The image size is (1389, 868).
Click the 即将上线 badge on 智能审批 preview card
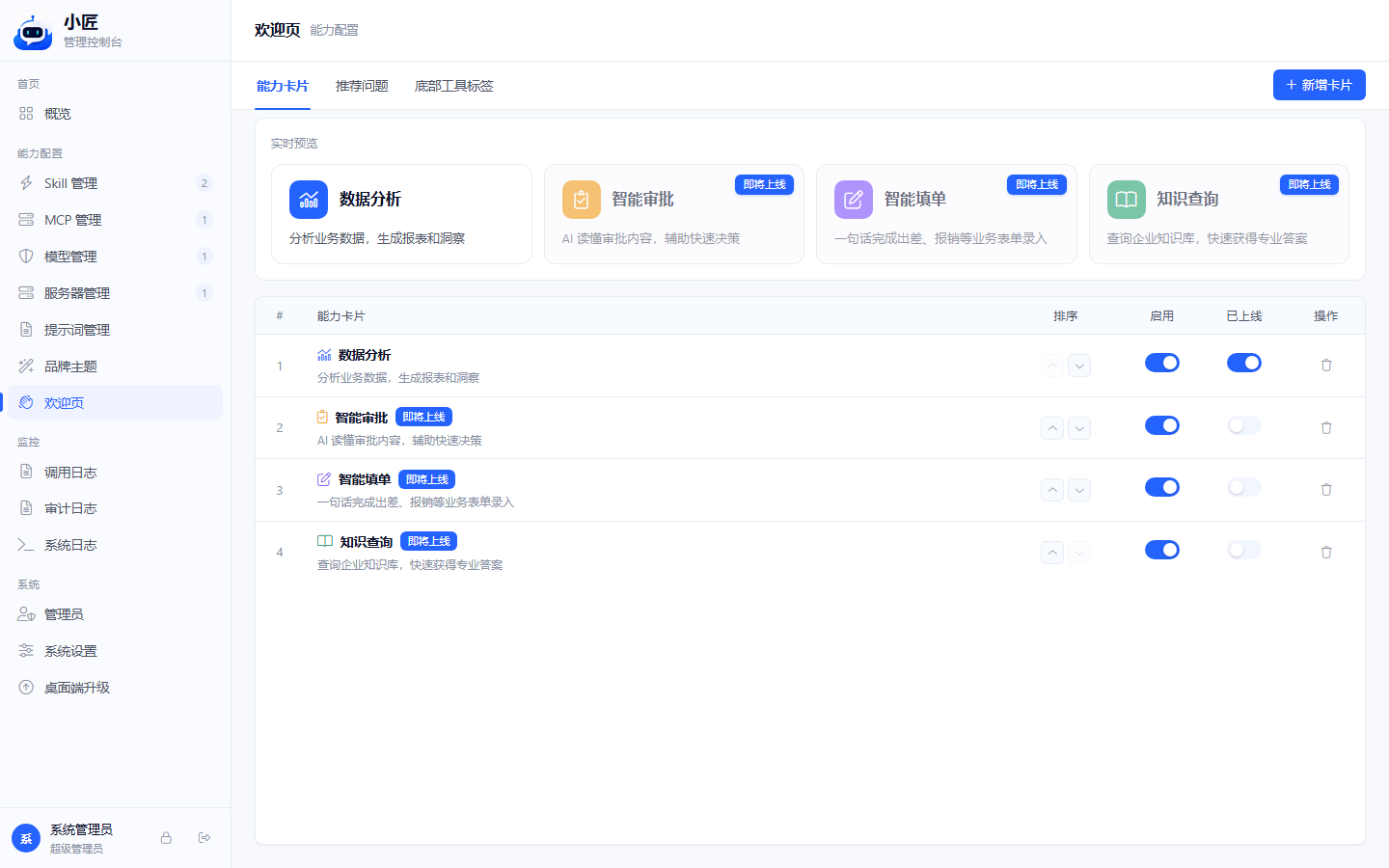(765, 184)
